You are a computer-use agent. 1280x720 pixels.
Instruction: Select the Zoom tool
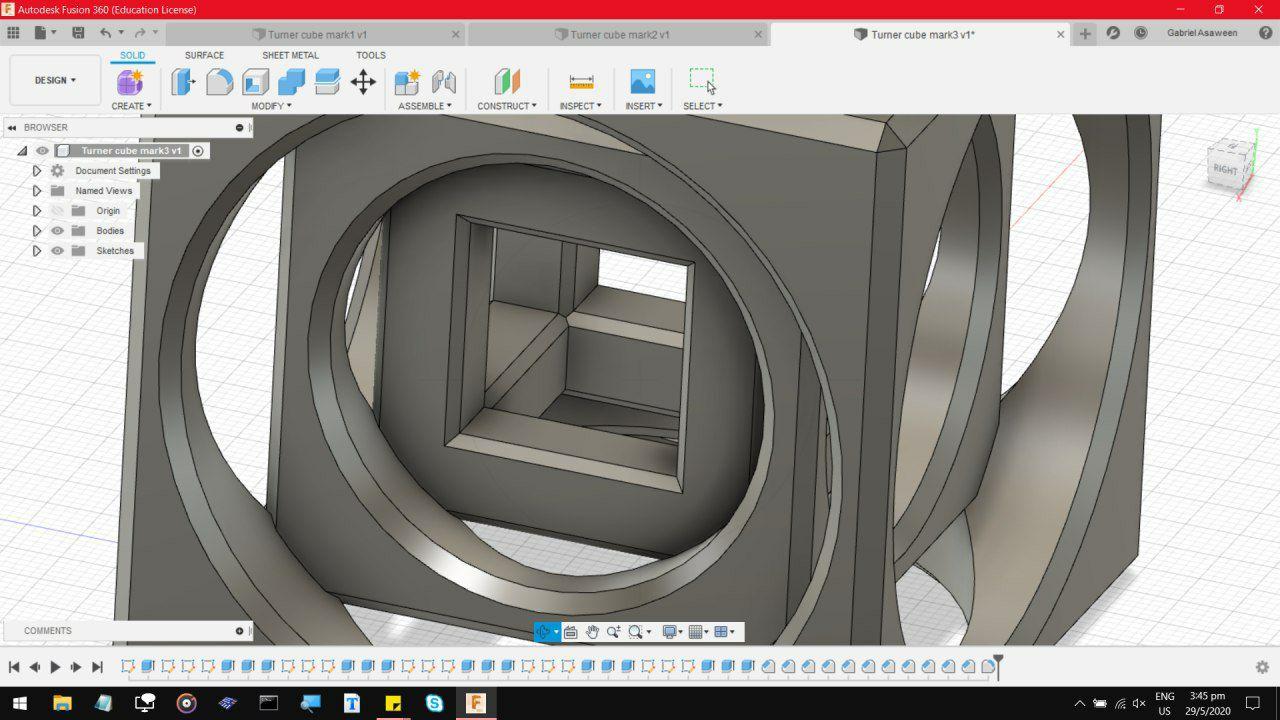click(613, 632)
